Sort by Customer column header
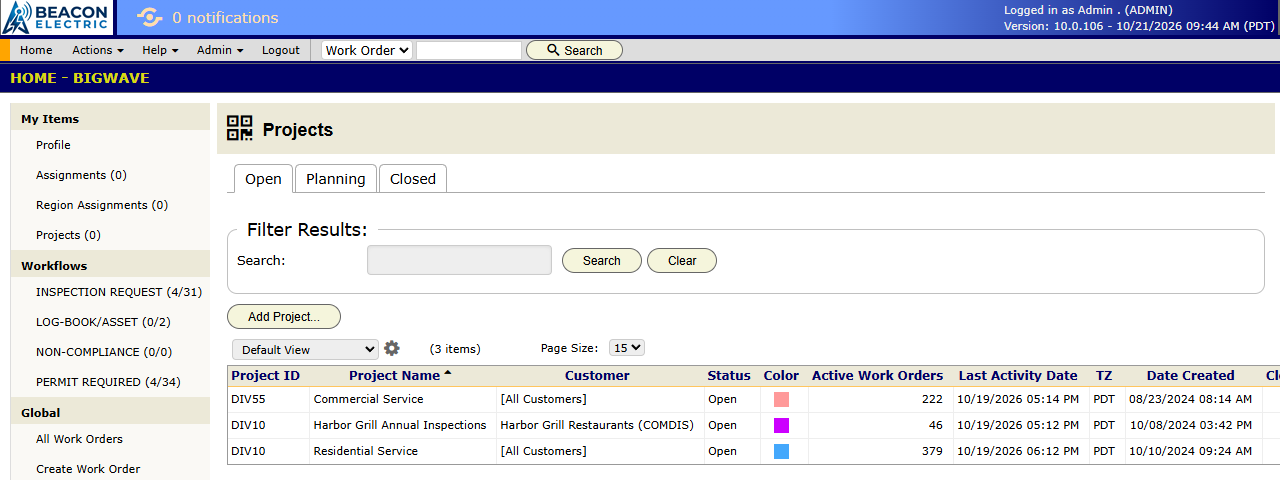1280x480 pixels. [597, 376]
